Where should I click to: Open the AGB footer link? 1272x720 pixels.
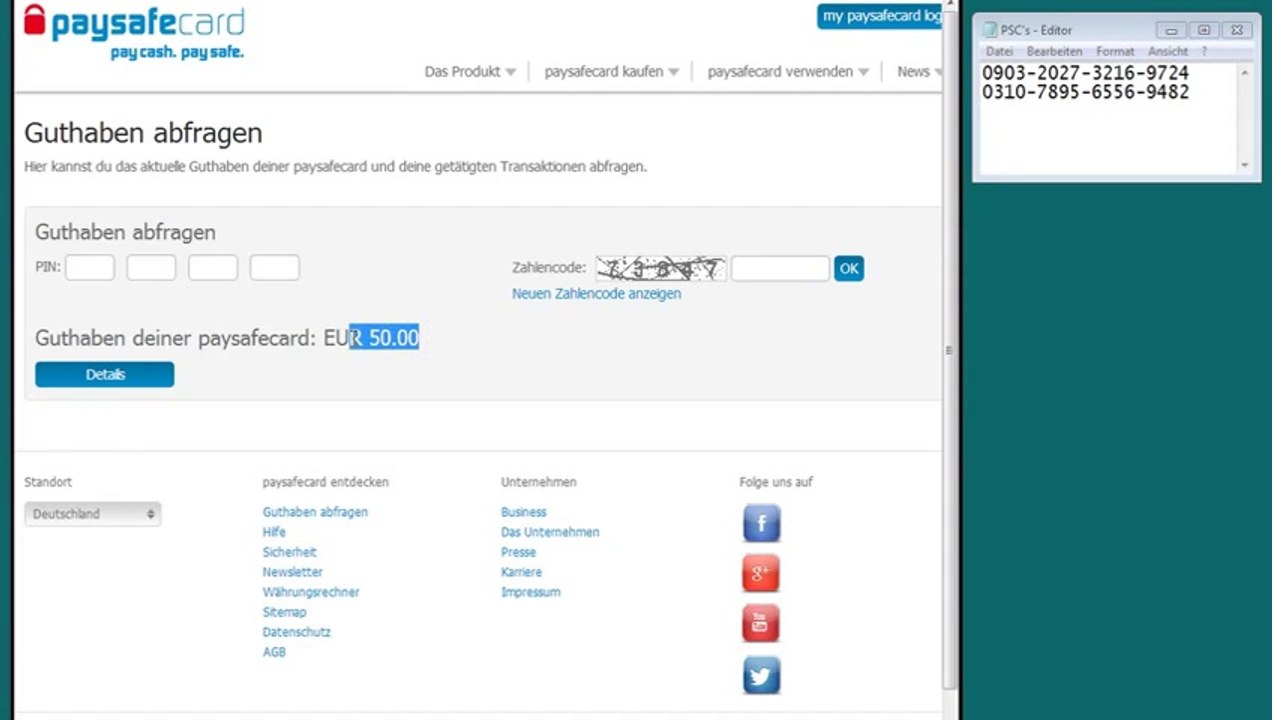pyautogui.click(x=274, y=652)
